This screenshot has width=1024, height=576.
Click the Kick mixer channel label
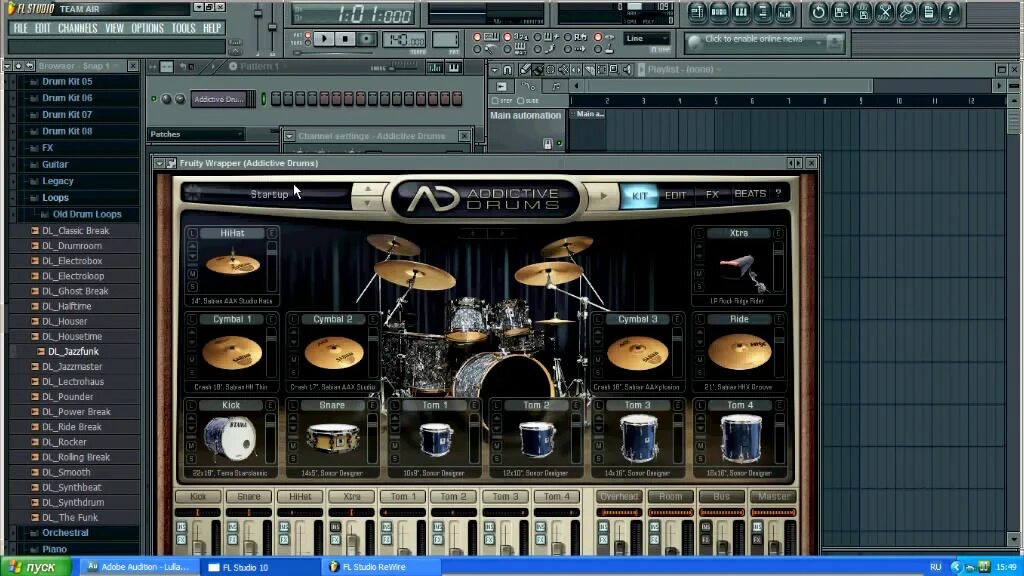198,497
